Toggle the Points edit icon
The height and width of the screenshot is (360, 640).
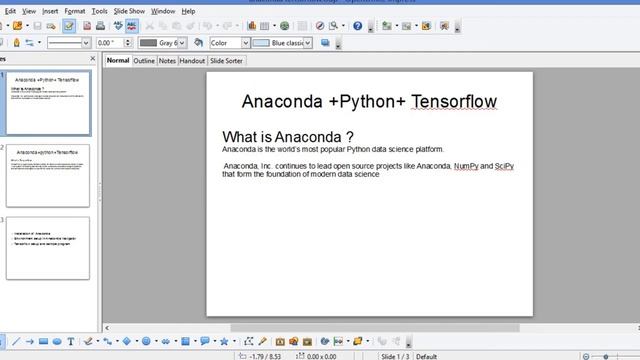tap(249, 341)
